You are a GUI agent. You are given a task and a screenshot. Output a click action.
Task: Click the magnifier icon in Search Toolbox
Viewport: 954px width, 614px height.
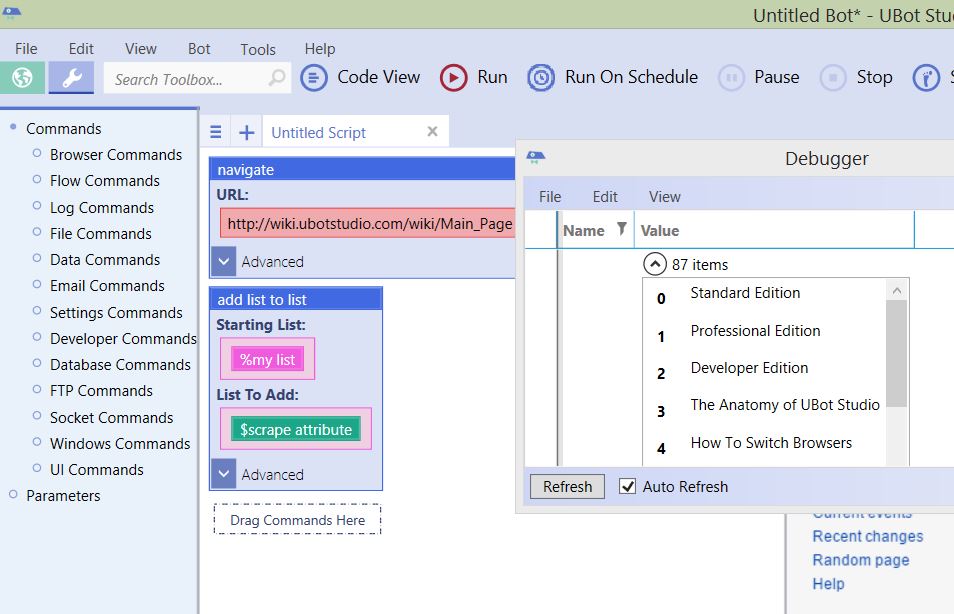click(277, 78)
